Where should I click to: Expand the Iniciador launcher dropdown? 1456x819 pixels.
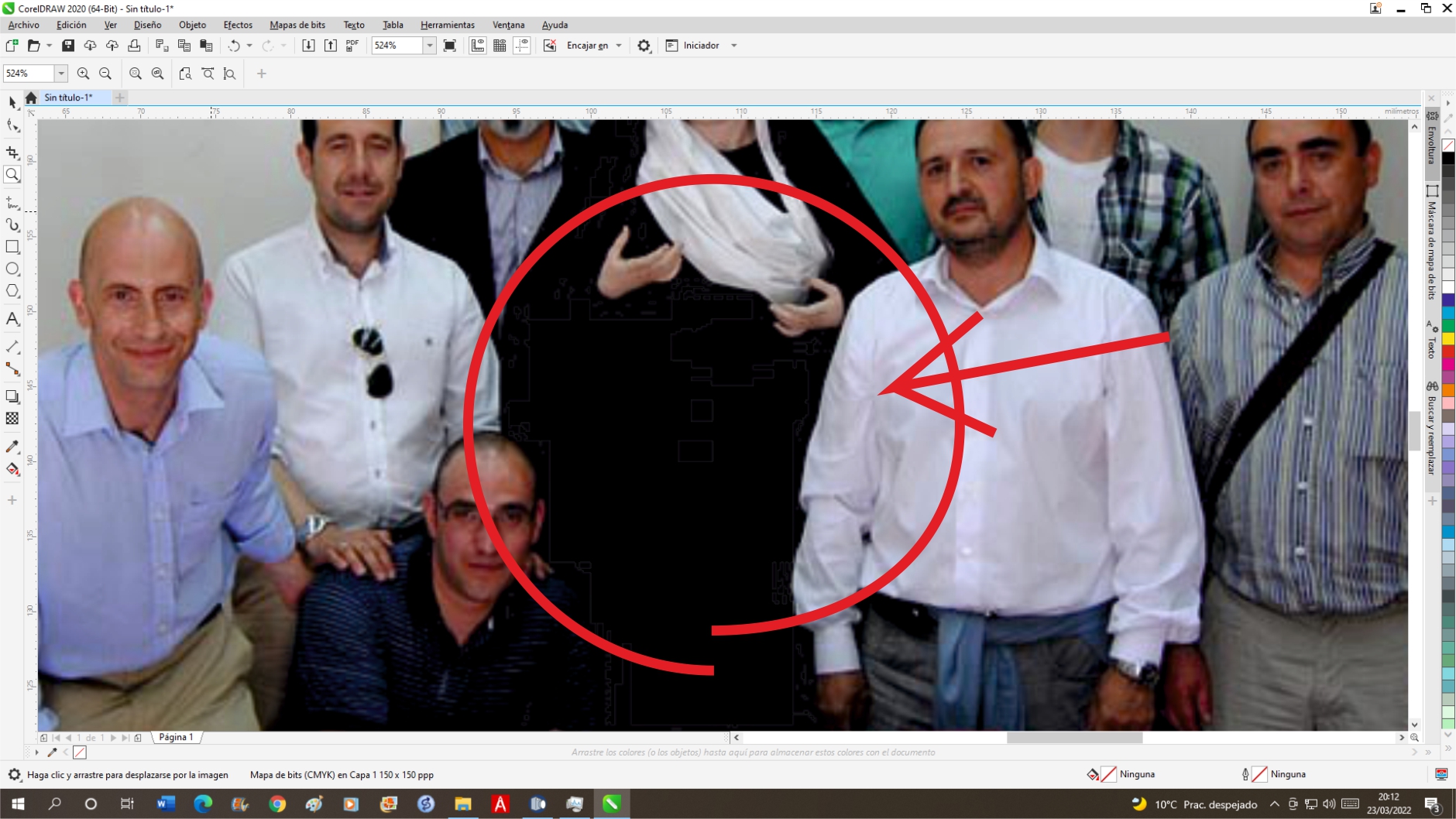pyautogui.click(x=734, y=46)
